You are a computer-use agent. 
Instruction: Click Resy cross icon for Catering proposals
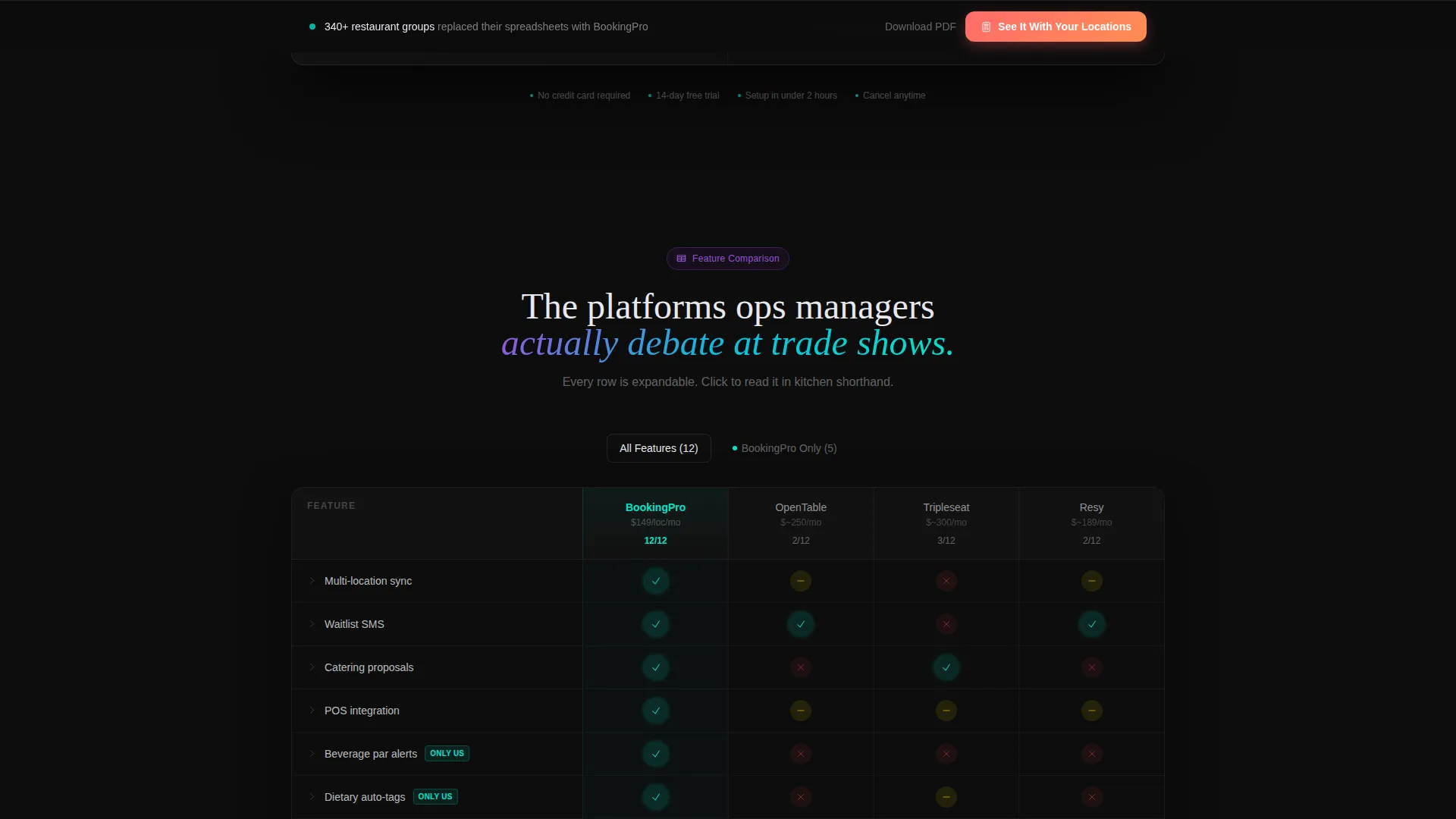(1092, 667)
